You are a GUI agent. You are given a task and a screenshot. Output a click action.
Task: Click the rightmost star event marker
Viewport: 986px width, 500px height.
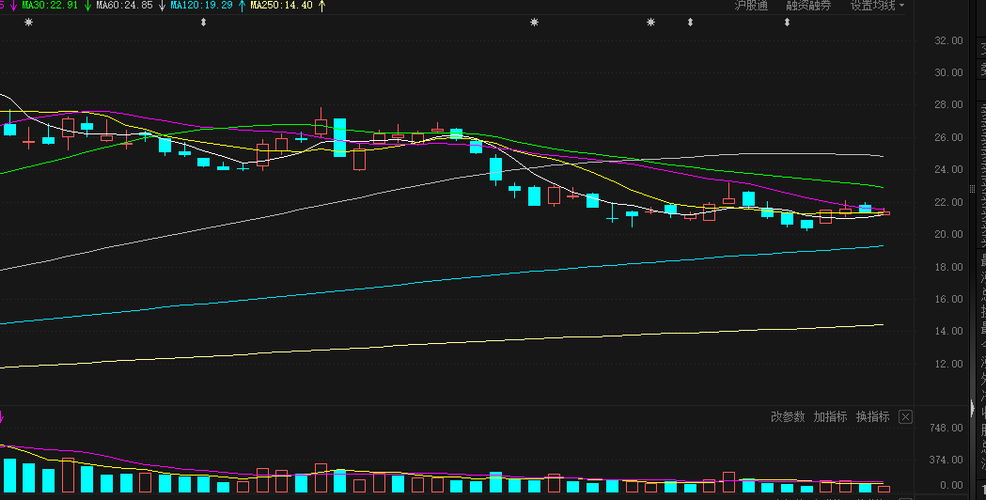click(651, 23)
